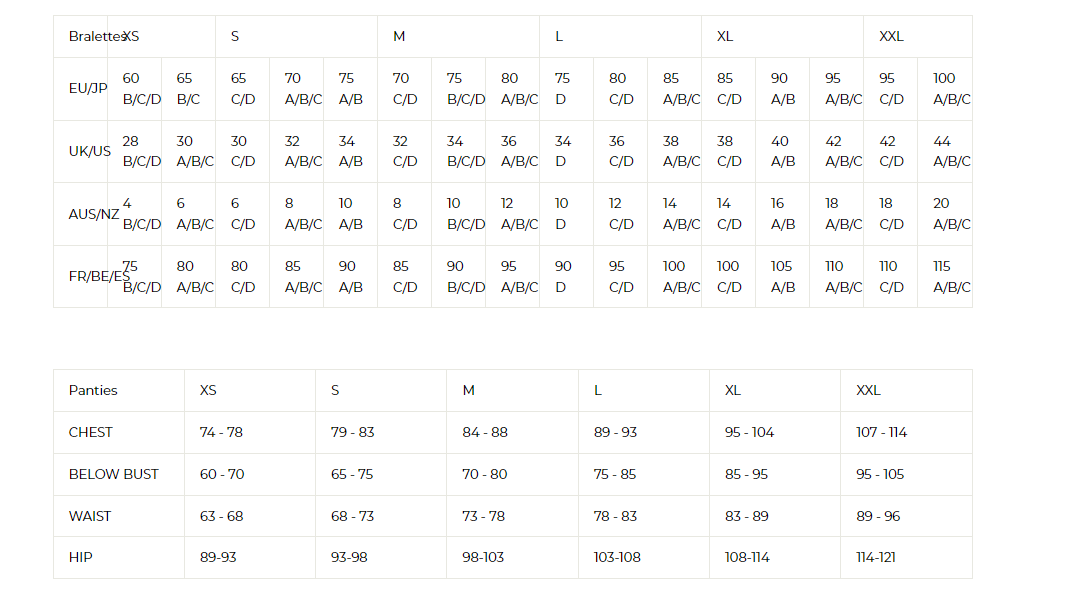Click UK/US cell '44 A/B/C'
The width and height of the screenshot is (1065, 616).
click(x=945, y=151)
